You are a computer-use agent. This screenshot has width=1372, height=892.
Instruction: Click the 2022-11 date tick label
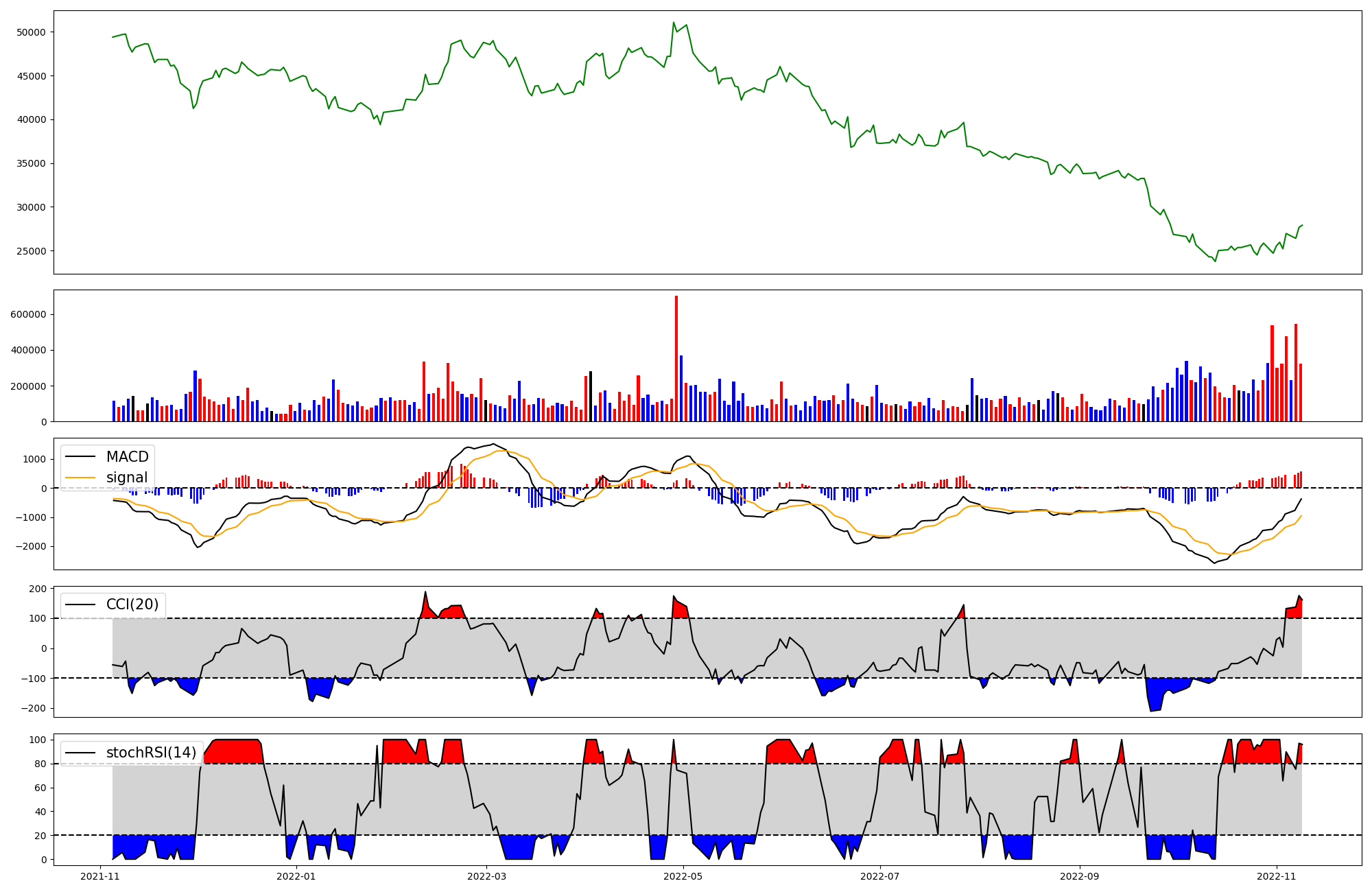tap(1276, 876)
